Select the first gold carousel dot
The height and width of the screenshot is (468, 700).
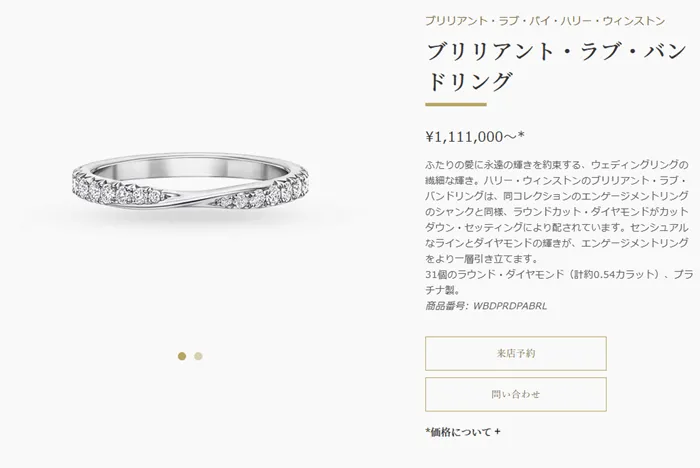click(182, 356)
